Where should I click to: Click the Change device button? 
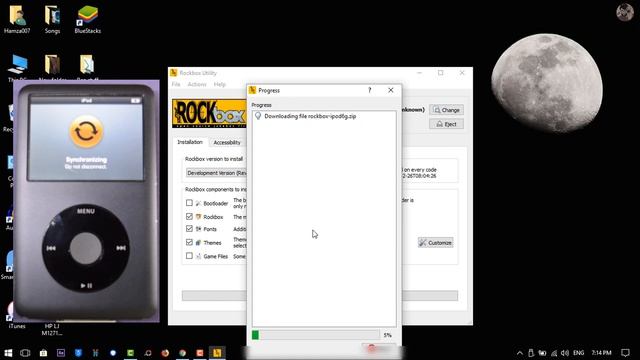click(x=446, y=110)
